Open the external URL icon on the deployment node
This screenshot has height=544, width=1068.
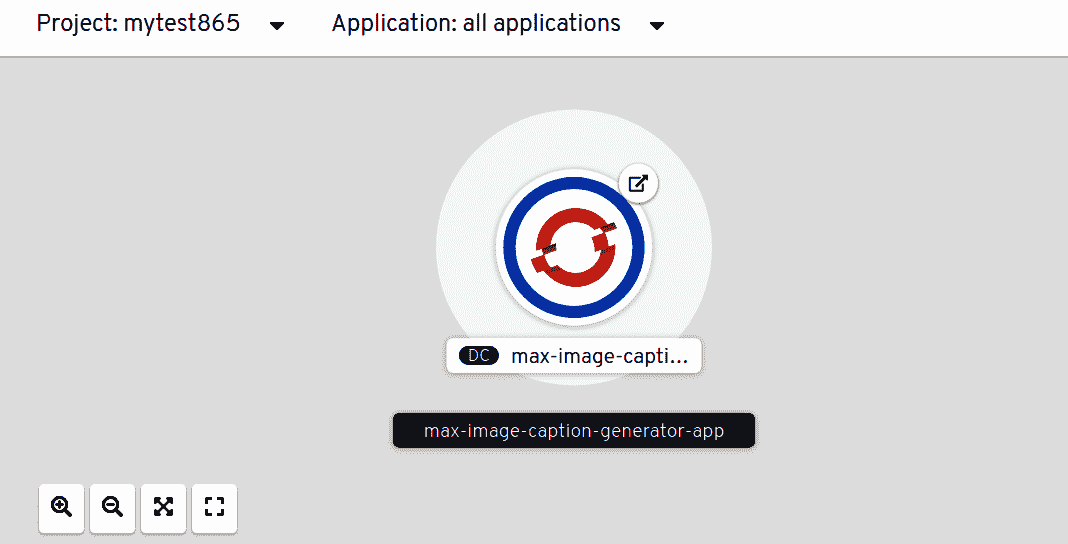point(638,184)
